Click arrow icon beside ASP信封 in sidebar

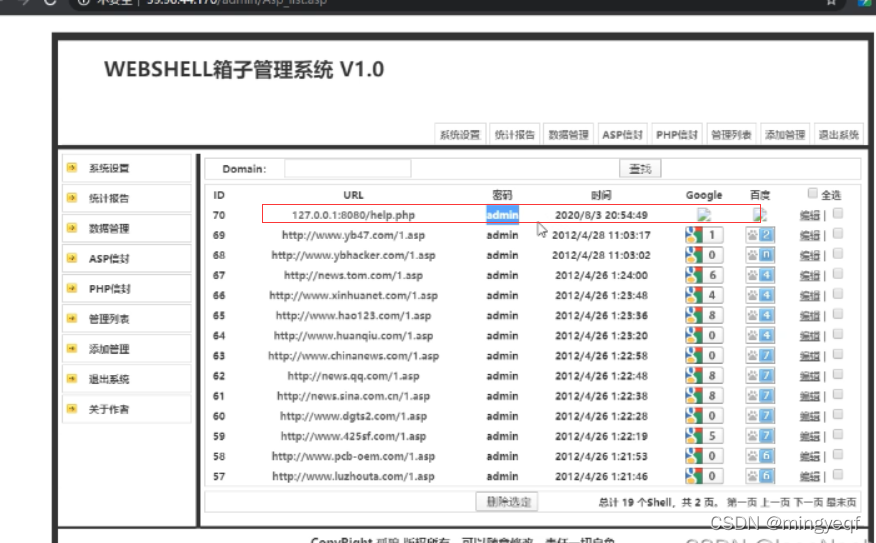tap(72, 258)
